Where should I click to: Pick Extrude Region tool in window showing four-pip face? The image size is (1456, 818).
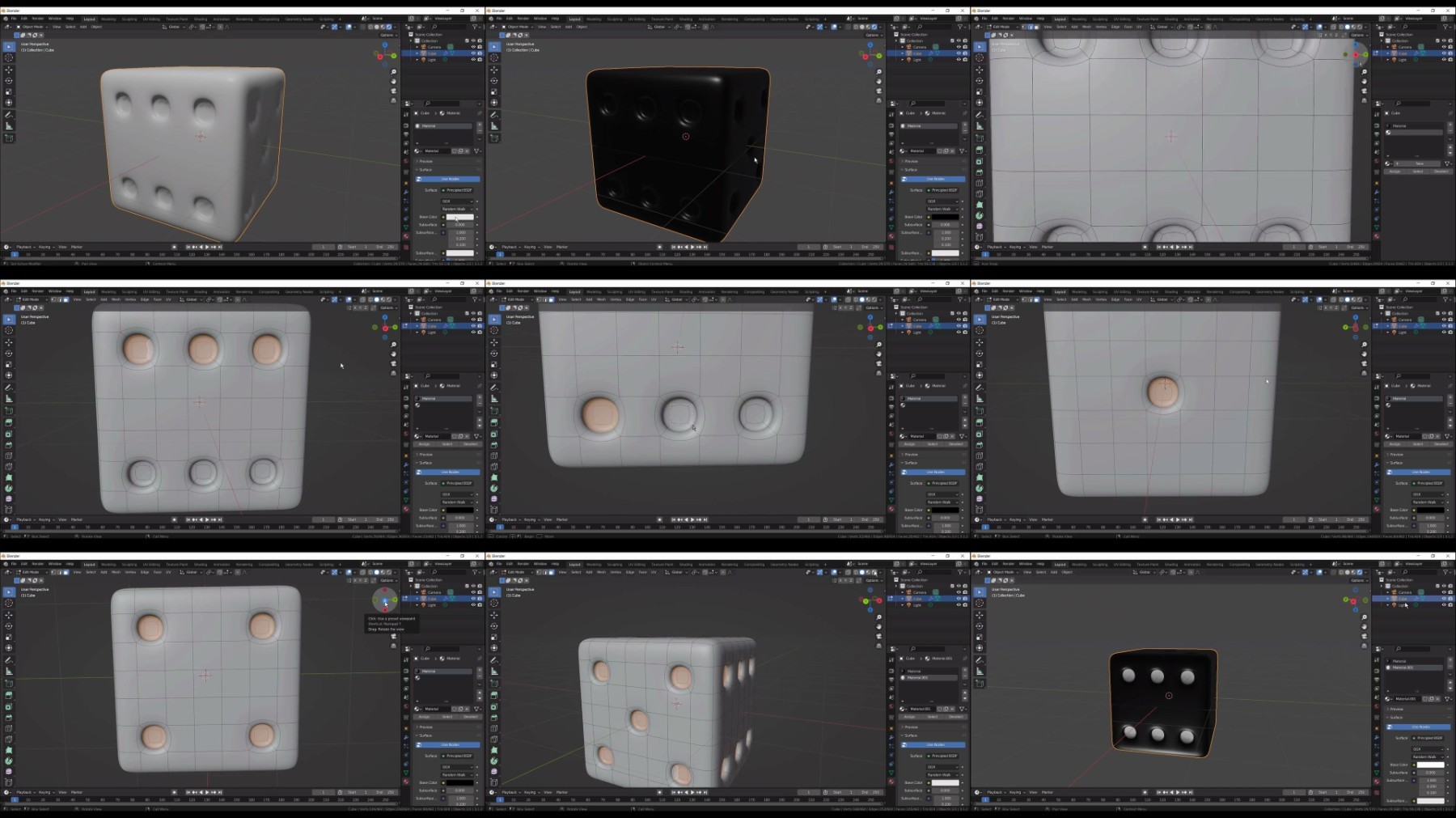coord(9,695)
